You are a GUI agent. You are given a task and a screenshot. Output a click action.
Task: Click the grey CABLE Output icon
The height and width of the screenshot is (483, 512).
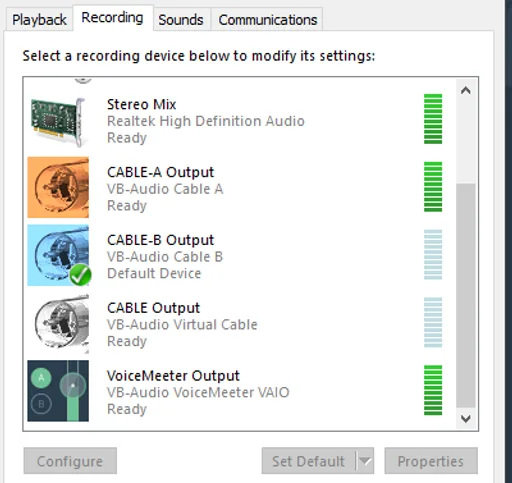point(61,323)
